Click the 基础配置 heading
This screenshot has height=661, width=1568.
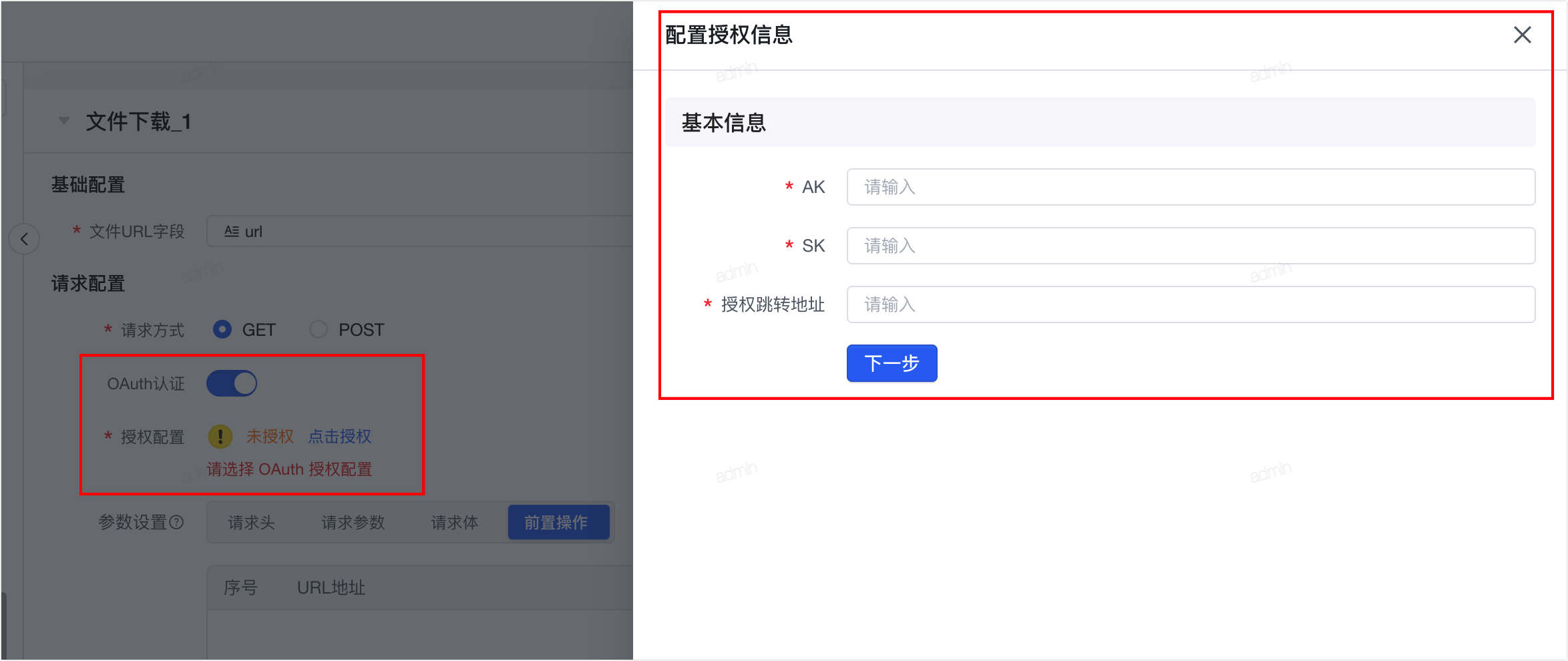click(x=88, y=185)
